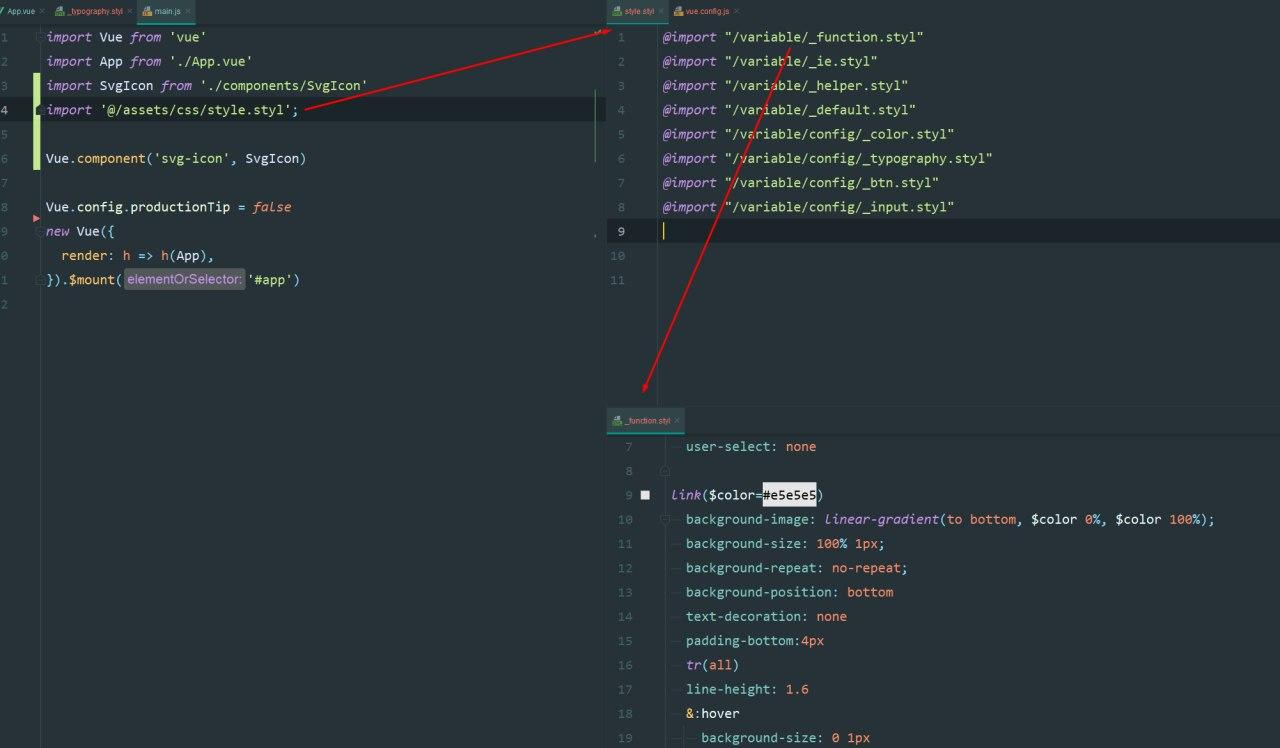Switch to the style.styl tab
This screenshot has width=1280, height=748.
(x=639, y=11)
